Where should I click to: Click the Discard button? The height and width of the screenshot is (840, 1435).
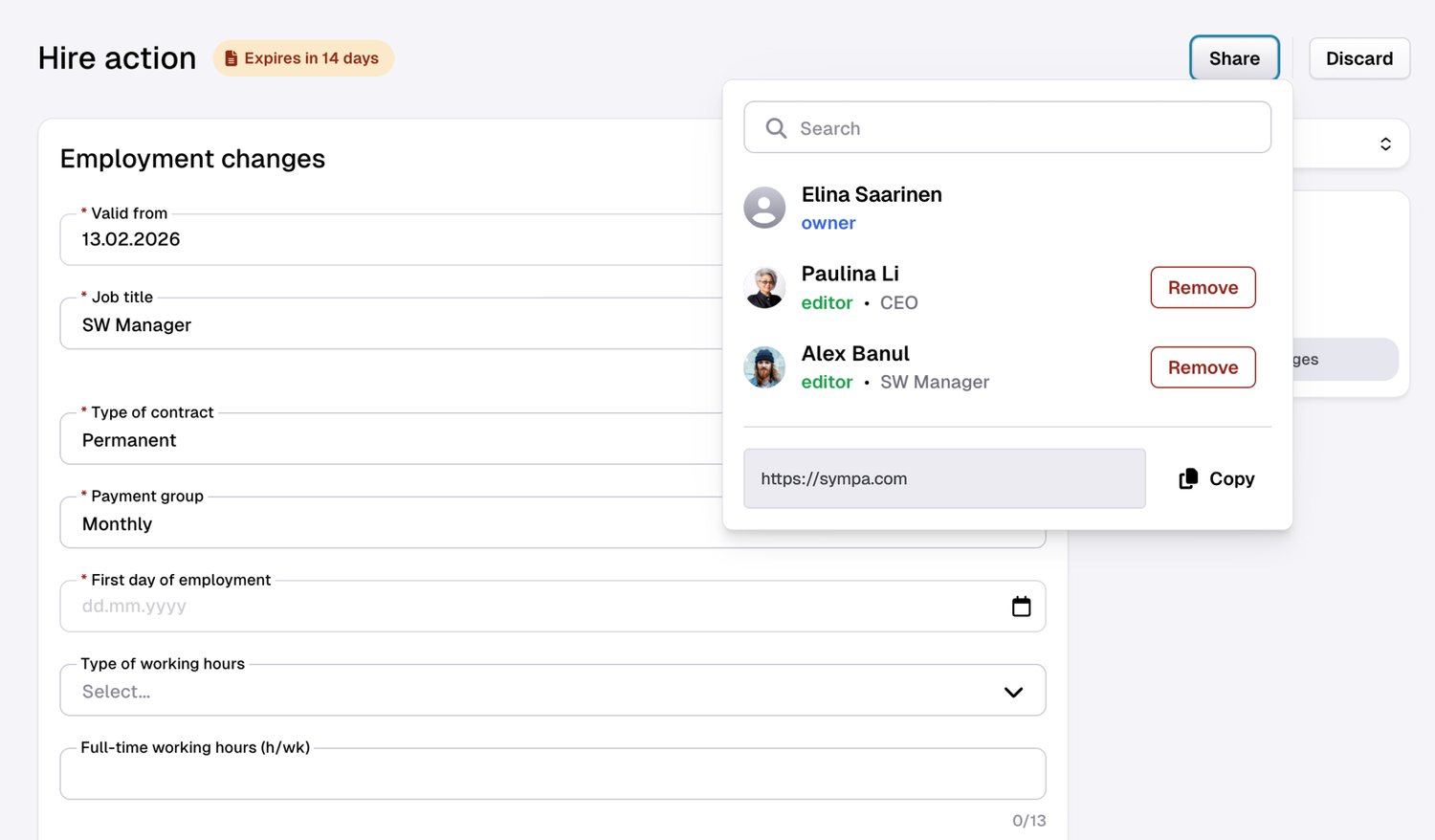[1358, 58]
